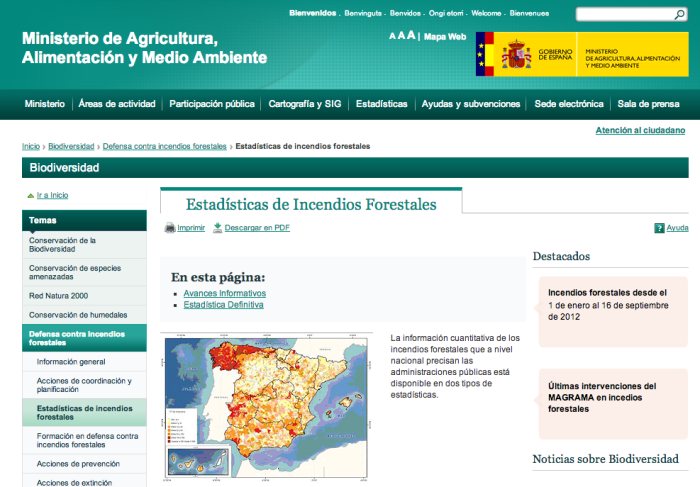Open the Estadísticas menu

tap(382, 104)
